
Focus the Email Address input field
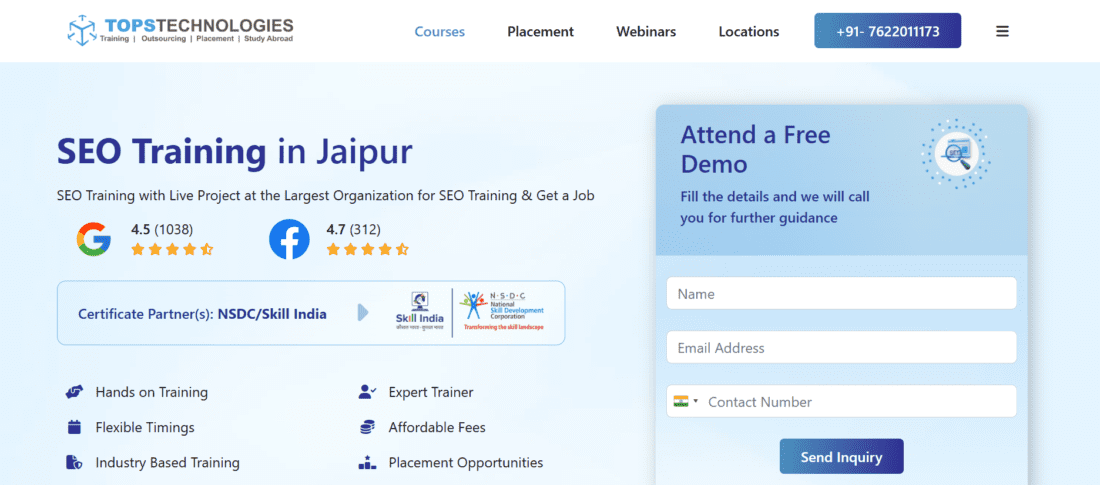[841, 348]
